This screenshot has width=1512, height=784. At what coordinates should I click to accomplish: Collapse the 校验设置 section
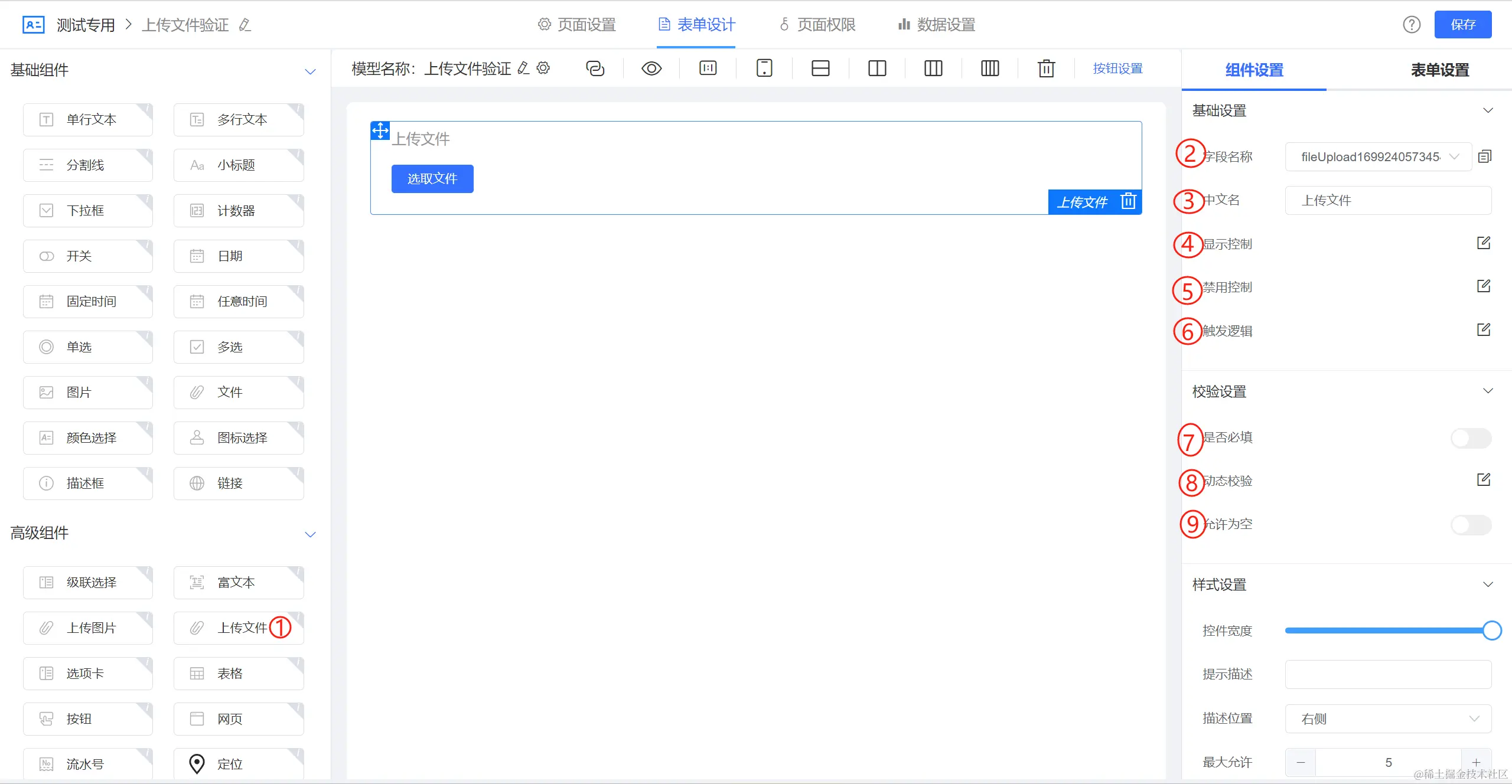(x=1488, y=391)
